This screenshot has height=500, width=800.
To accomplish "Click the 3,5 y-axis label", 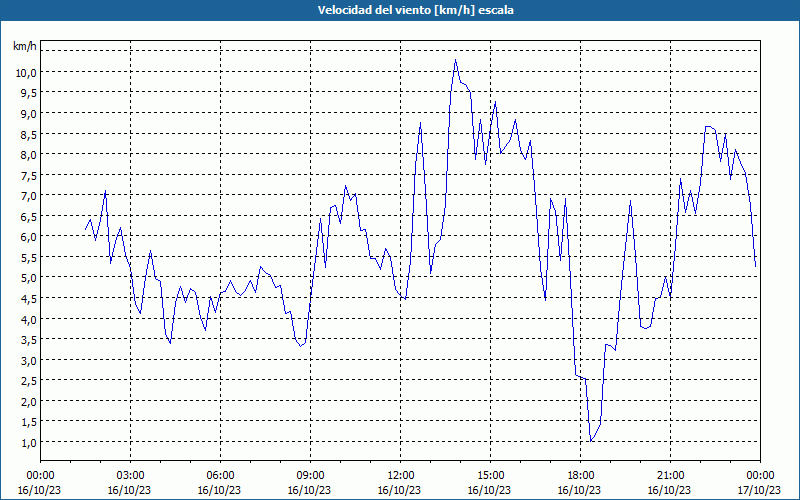I will click(28, 340).
